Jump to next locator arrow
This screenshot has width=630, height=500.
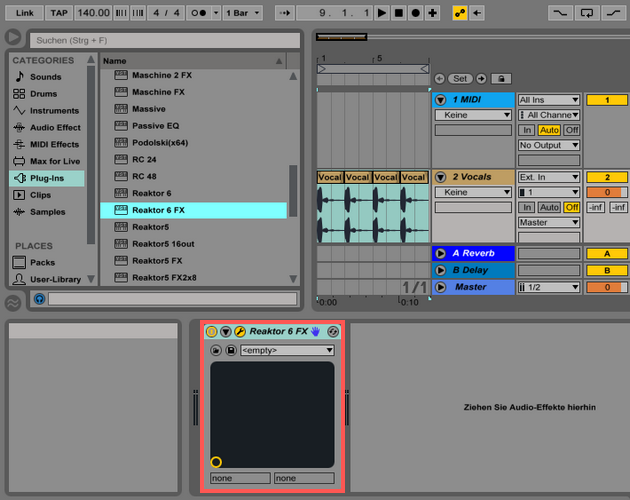tap(481, 79)
